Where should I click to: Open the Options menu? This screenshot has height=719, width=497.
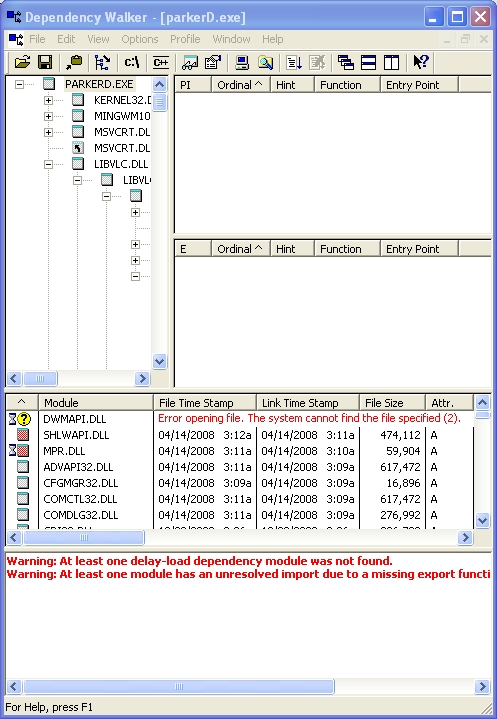point(140,39)
